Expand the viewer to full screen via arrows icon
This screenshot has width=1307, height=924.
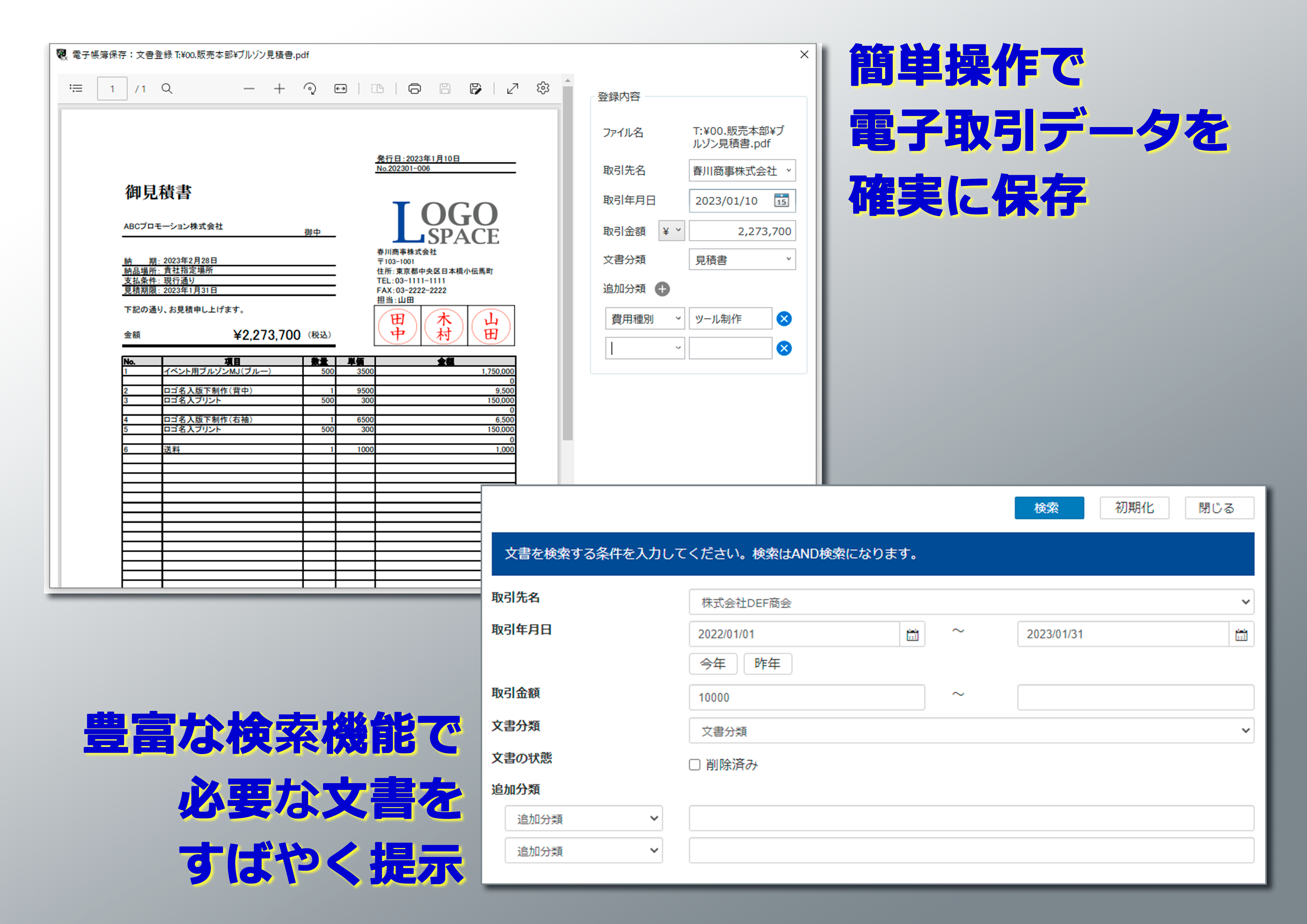[512, 88]
